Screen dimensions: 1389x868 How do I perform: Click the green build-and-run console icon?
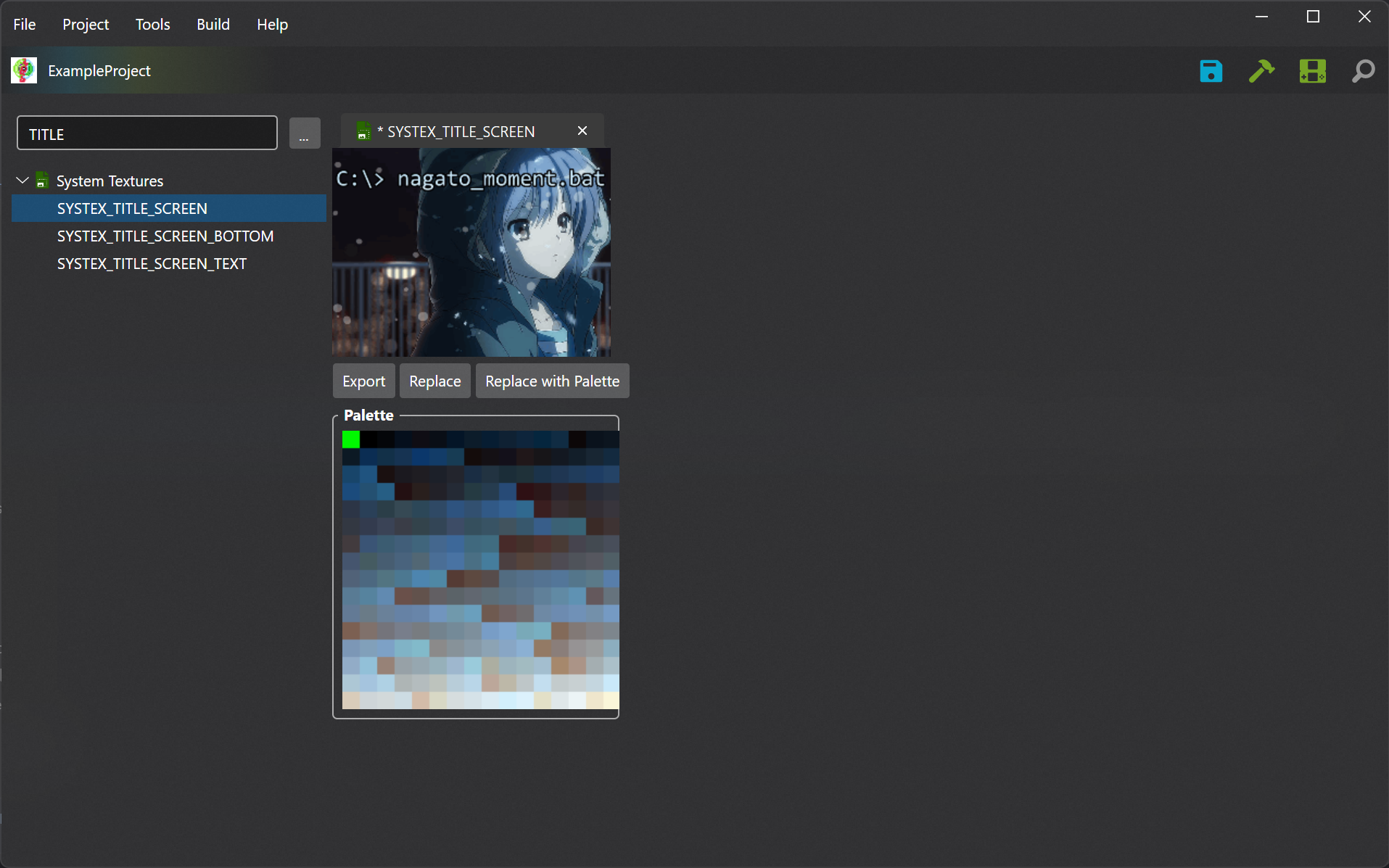[x=1312, y=71]
